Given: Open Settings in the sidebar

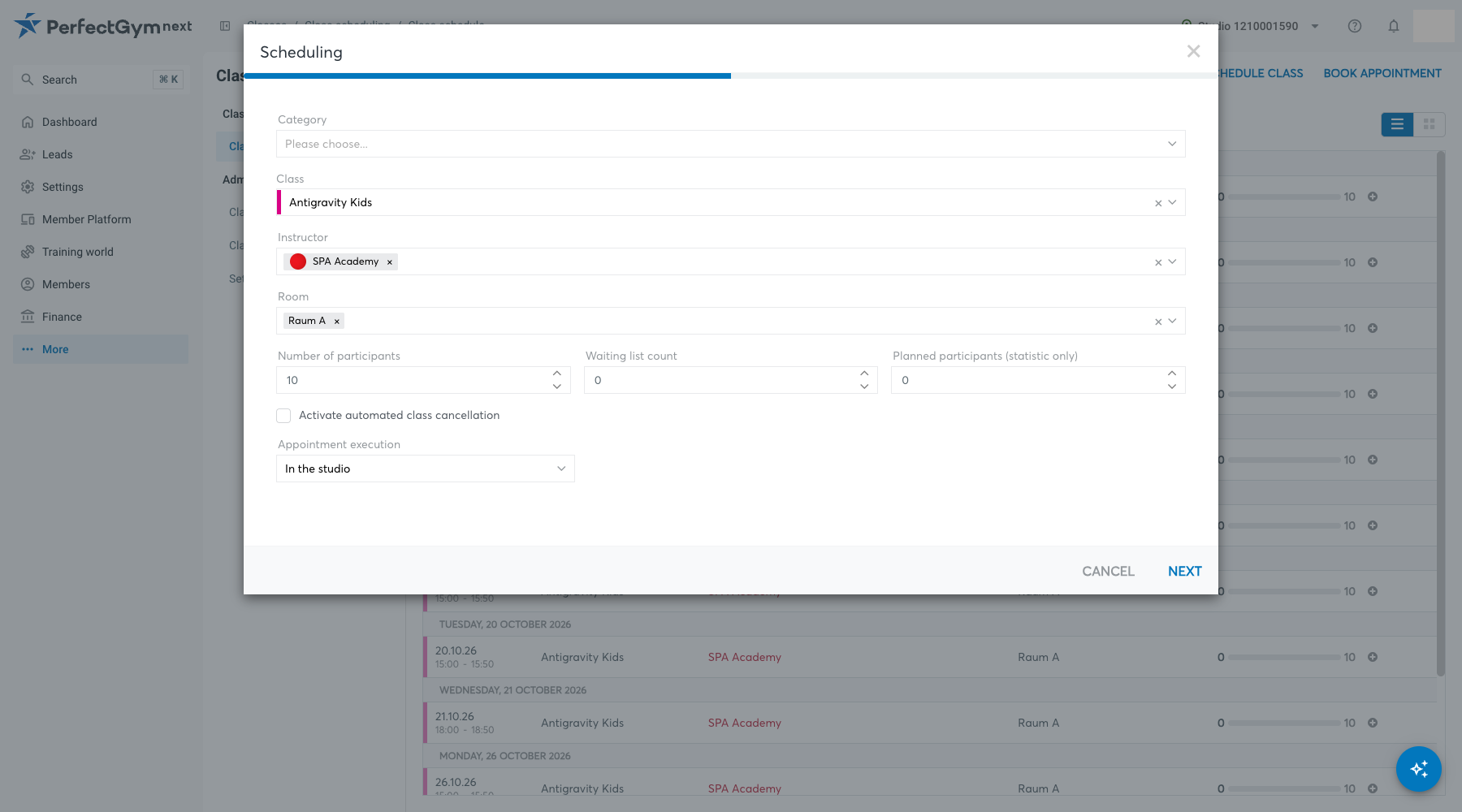Looking at the screenshot, I should (x=101, y=187).
